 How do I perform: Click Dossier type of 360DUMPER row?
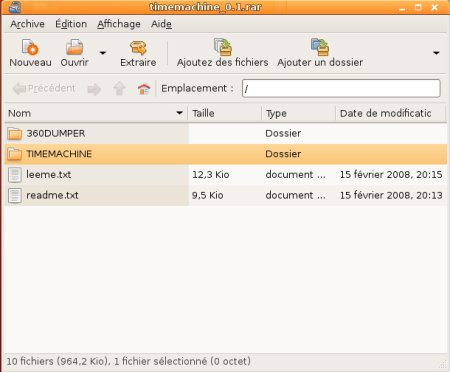(283, 133)
